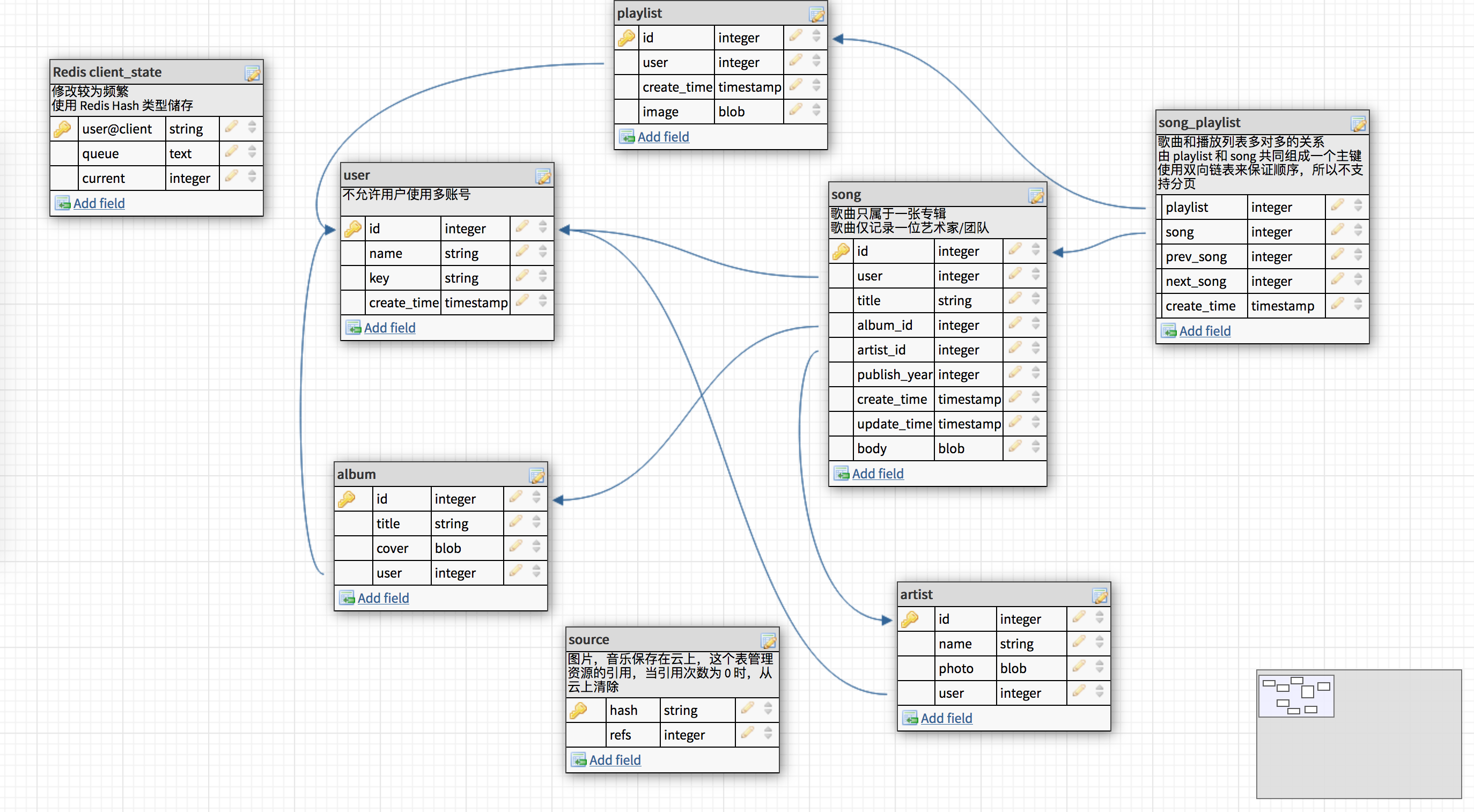The image size is (1474, 812).
Task: Edit the playlist table via header icon
Action: tap(816, 14)
